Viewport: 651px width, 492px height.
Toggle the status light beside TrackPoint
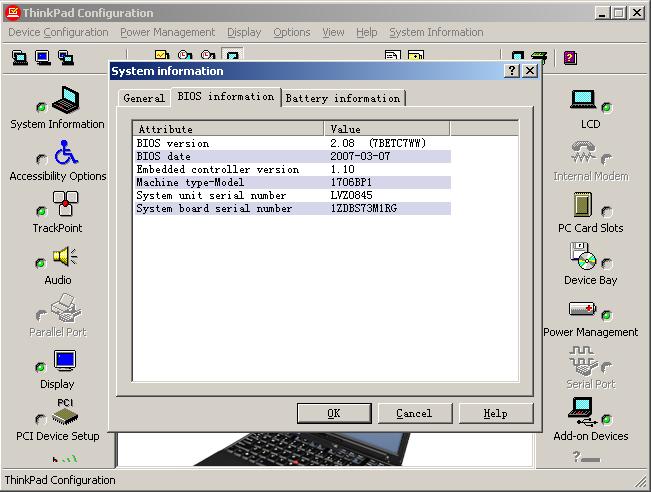coord(41,211)
